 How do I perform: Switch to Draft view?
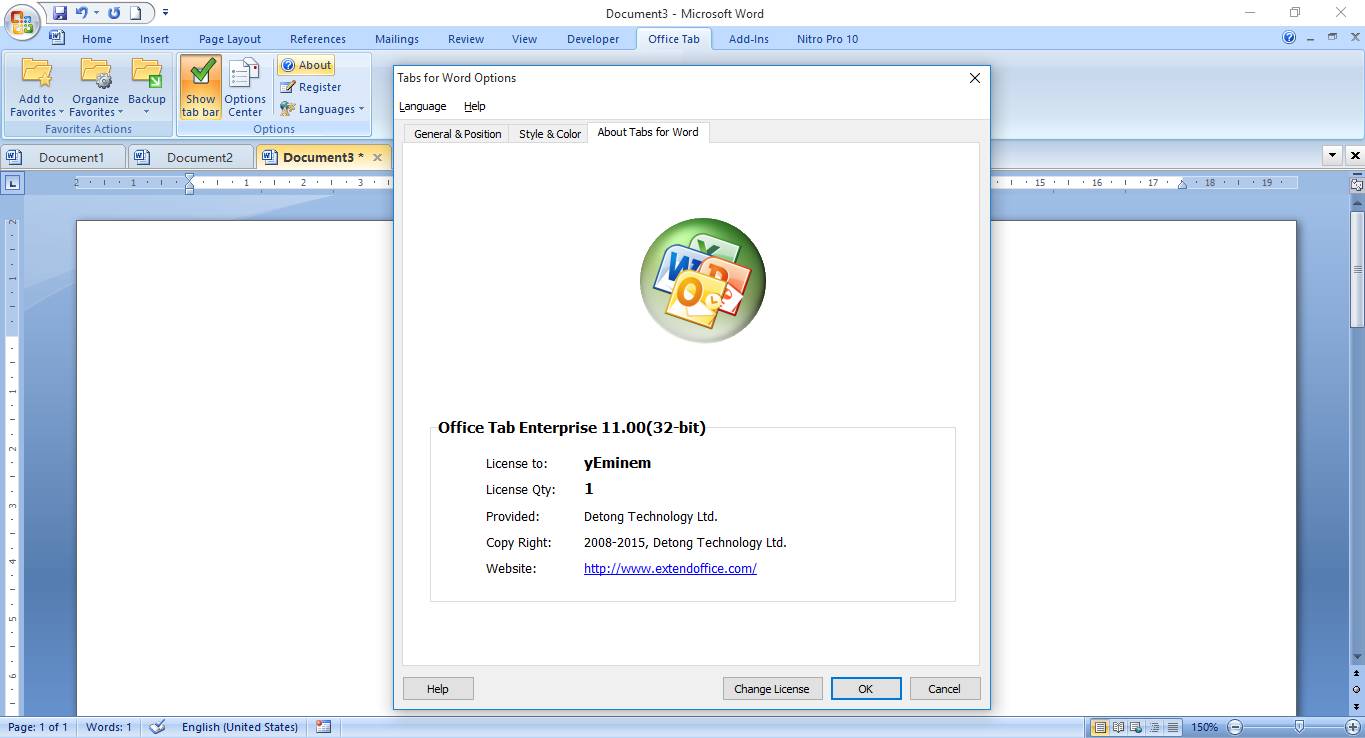pos(1173,727)
